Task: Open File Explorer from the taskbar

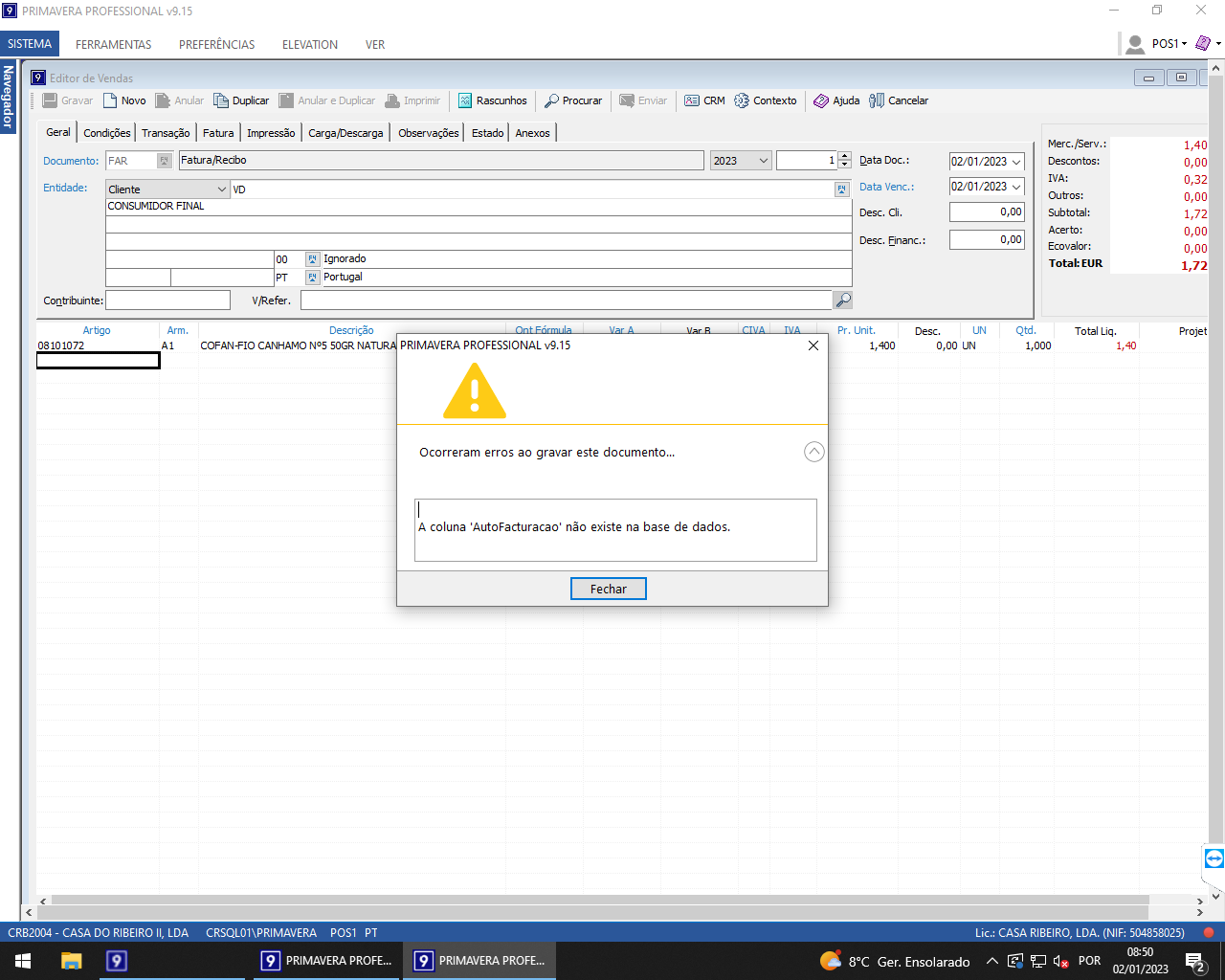Action: point(72,961)
